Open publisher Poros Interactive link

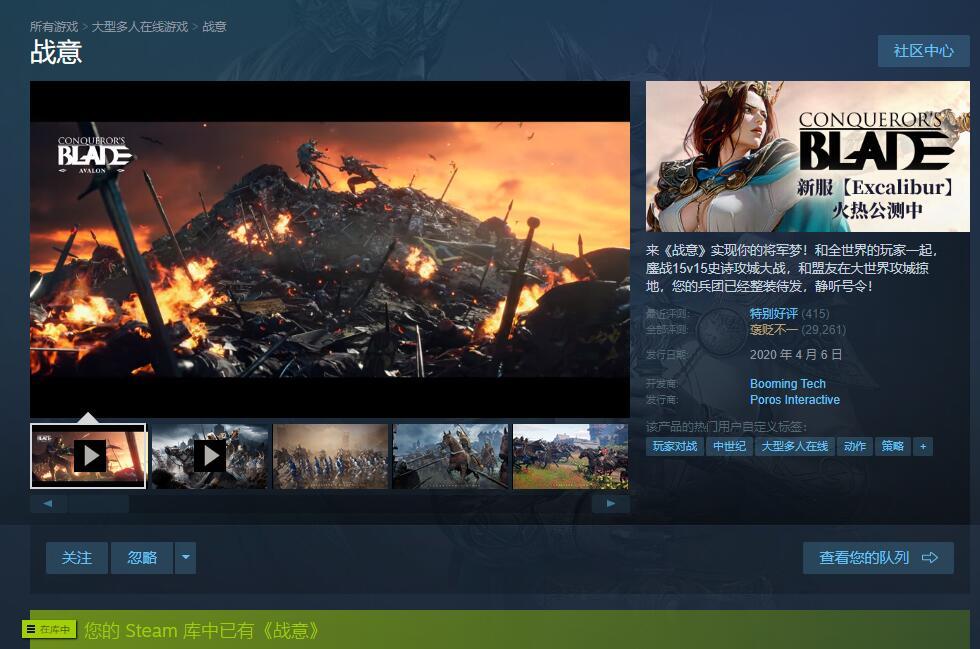[794, 400]
